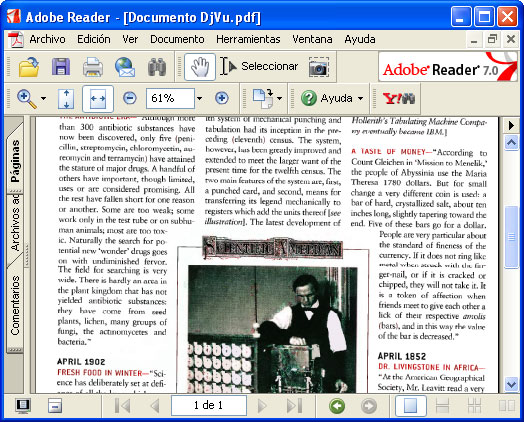This screenshot has height=422, width=524.
Task: Open the zoom percentage dropdown
Action: coord(200,99)
